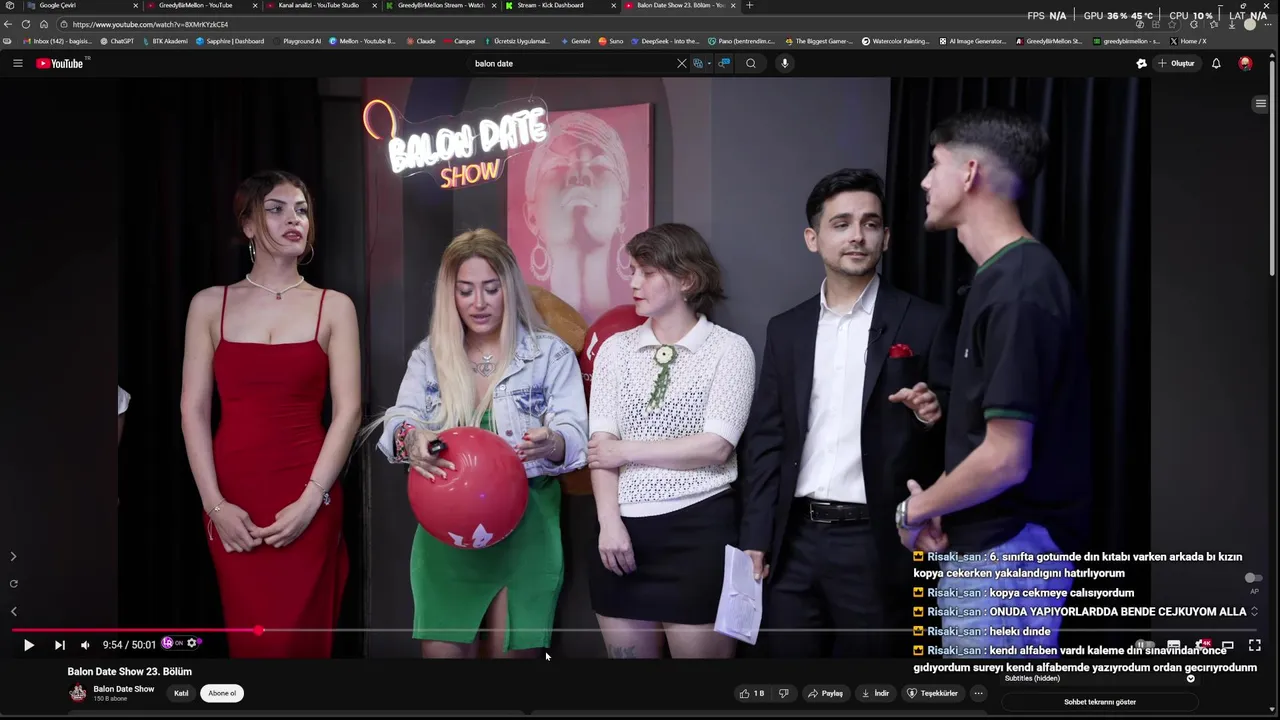This screenshot has width=1280, height=720.
Task: Play the video
Action: (x=28, y=645)
